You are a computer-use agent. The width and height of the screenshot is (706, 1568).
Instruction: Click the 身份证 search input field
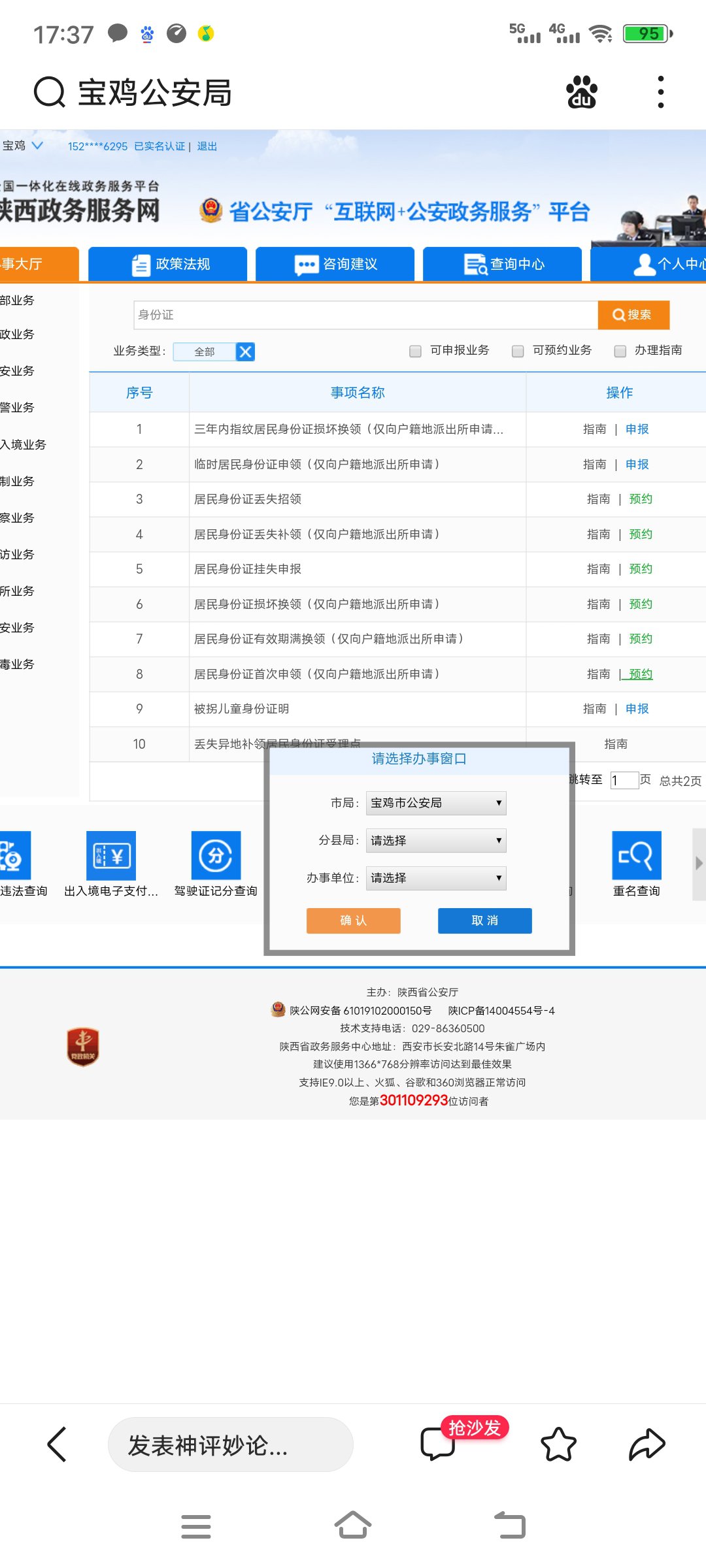click(x=365, y=315)
